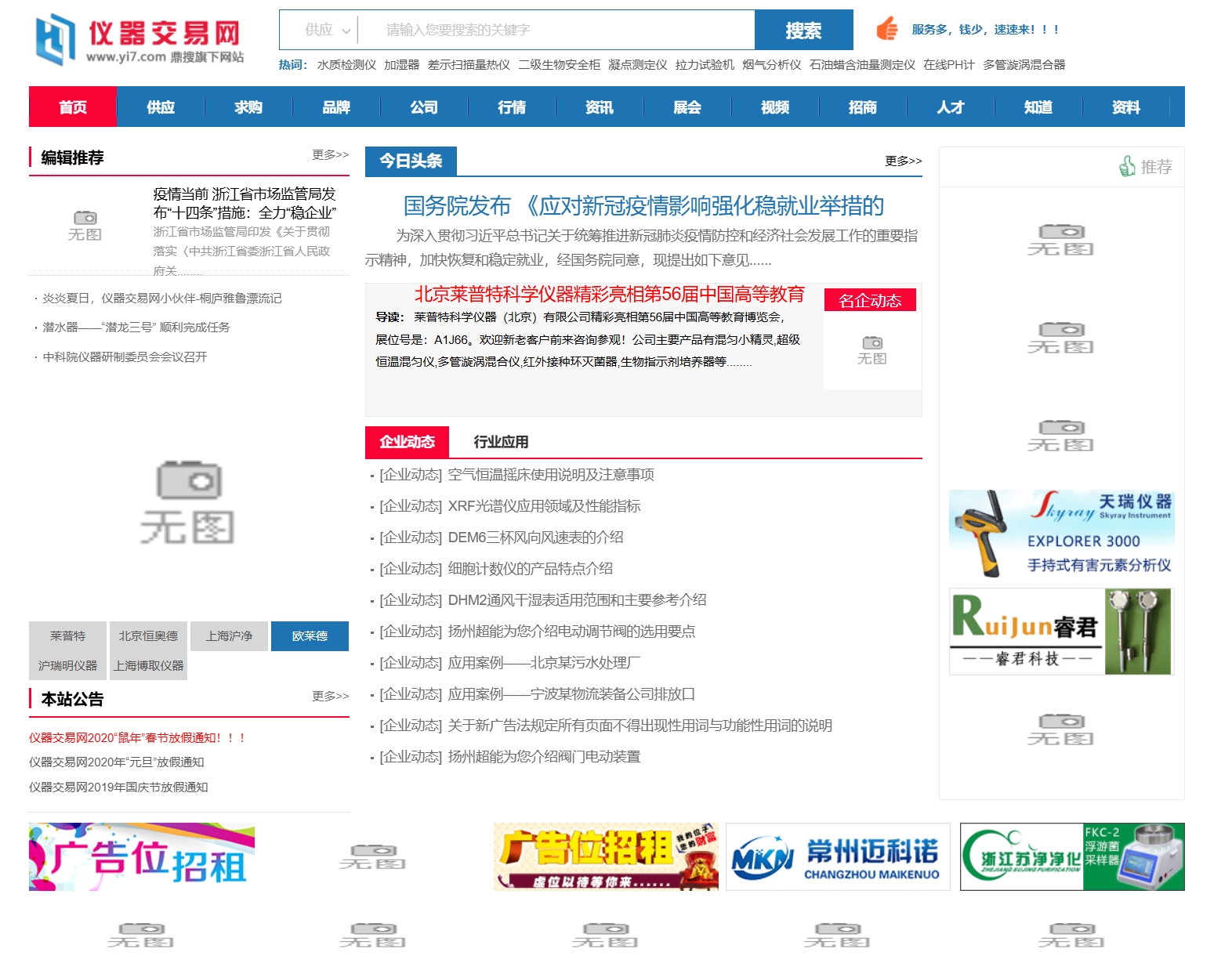Open the 行情 nav menu item
Viewport: 1232px width, 963px height.
(512, 107)
